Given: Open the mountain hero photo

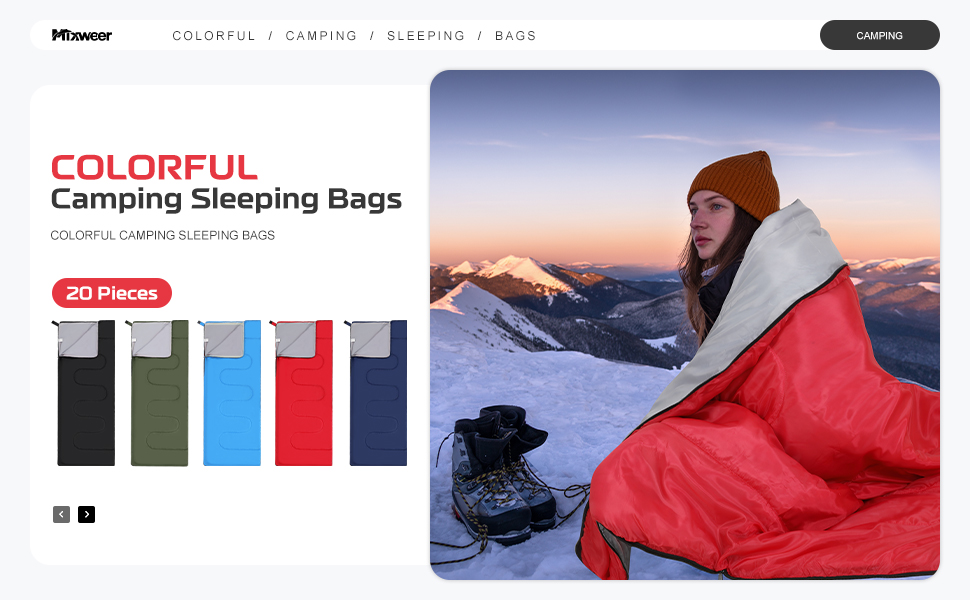Looking at the screenshot, I should click(685, 325).
